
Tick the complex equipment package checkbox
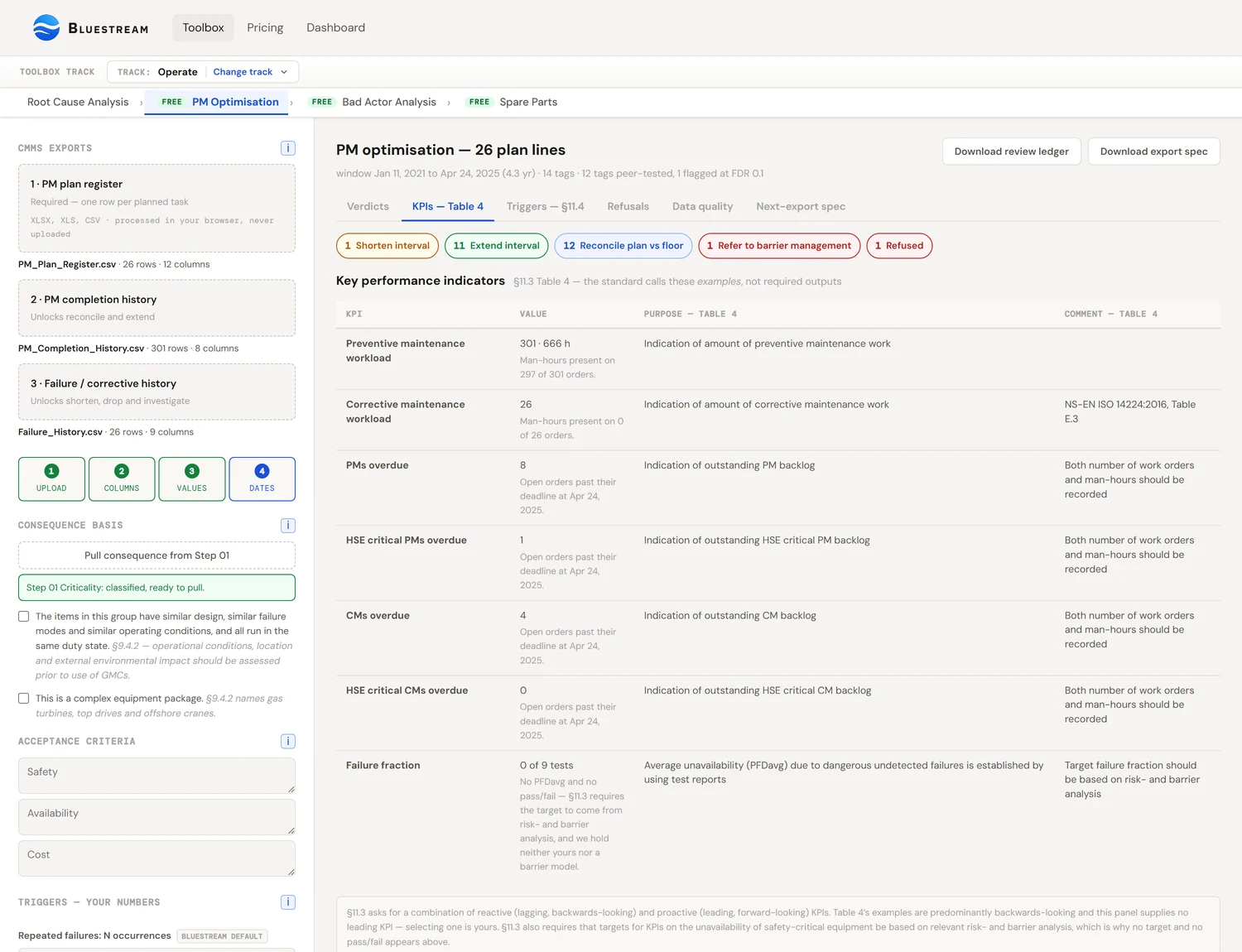coord(24,699)
